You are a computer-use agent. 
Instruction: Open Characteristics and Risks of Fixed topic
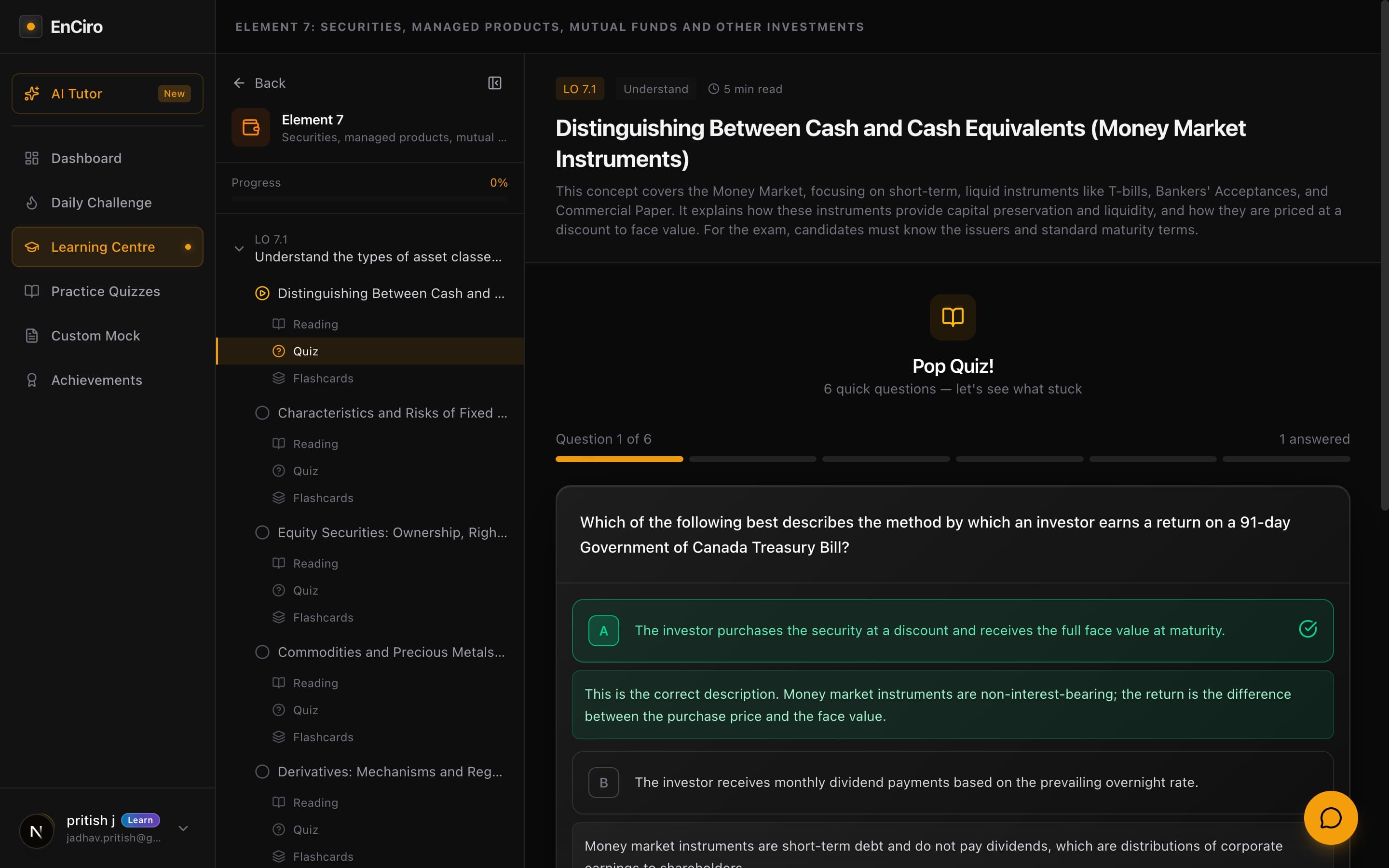(392, 413)
